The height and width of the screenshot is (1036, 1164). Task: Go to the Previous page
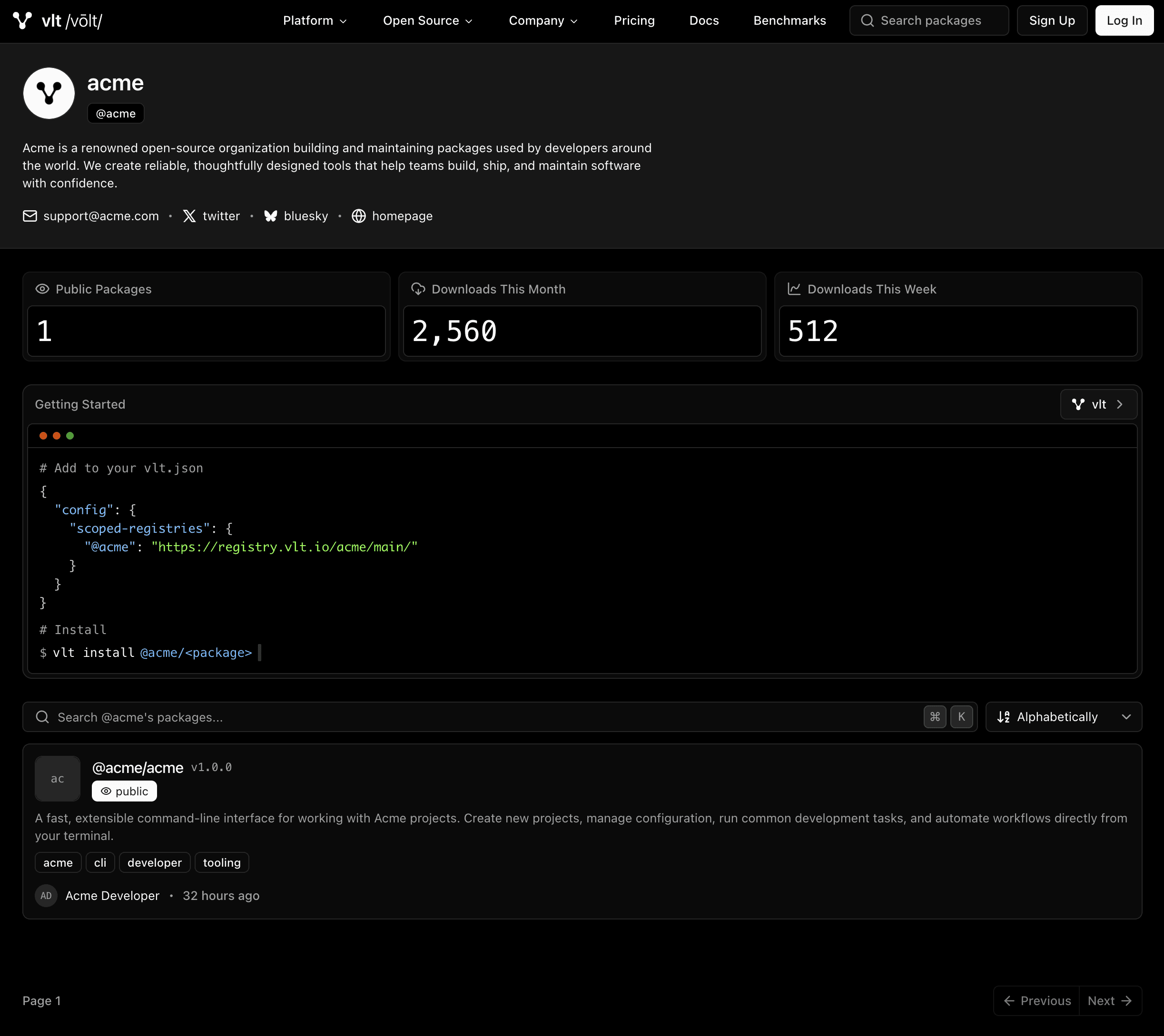(x=1036, y=1001)
